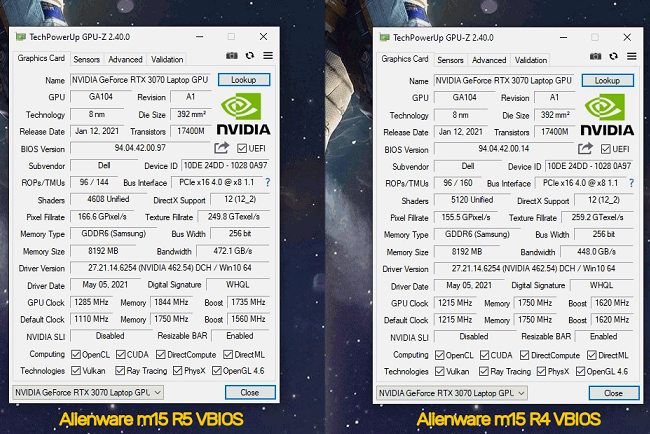Toggle the Vulkan checkbox in the R4 window
The width and height of the screenshot is (650, 434).
[439, 371]
